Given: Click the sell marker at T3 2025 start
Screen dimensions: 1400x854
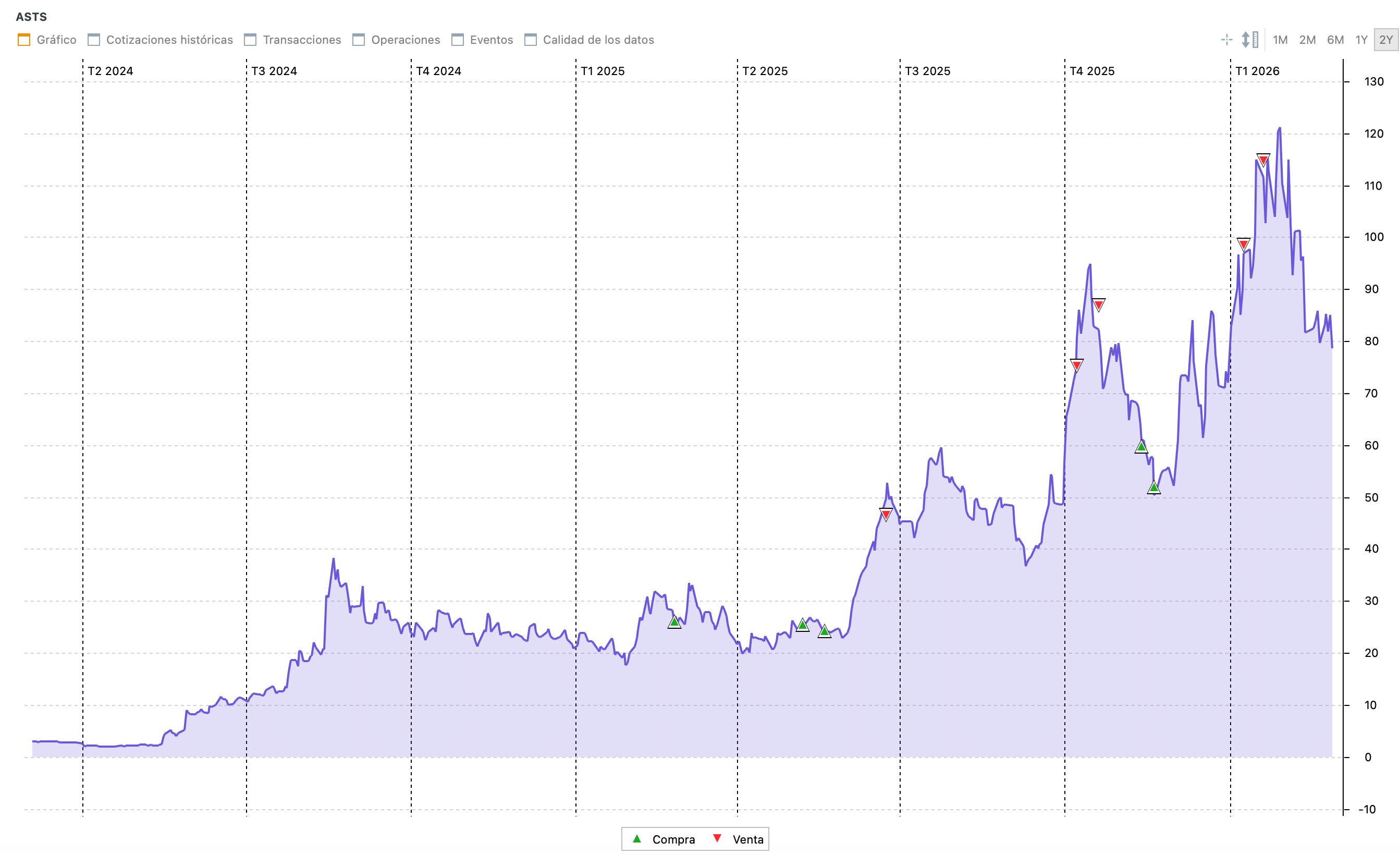Looking at the screenshot, I should pyautogui.click(x=886, y=514).
